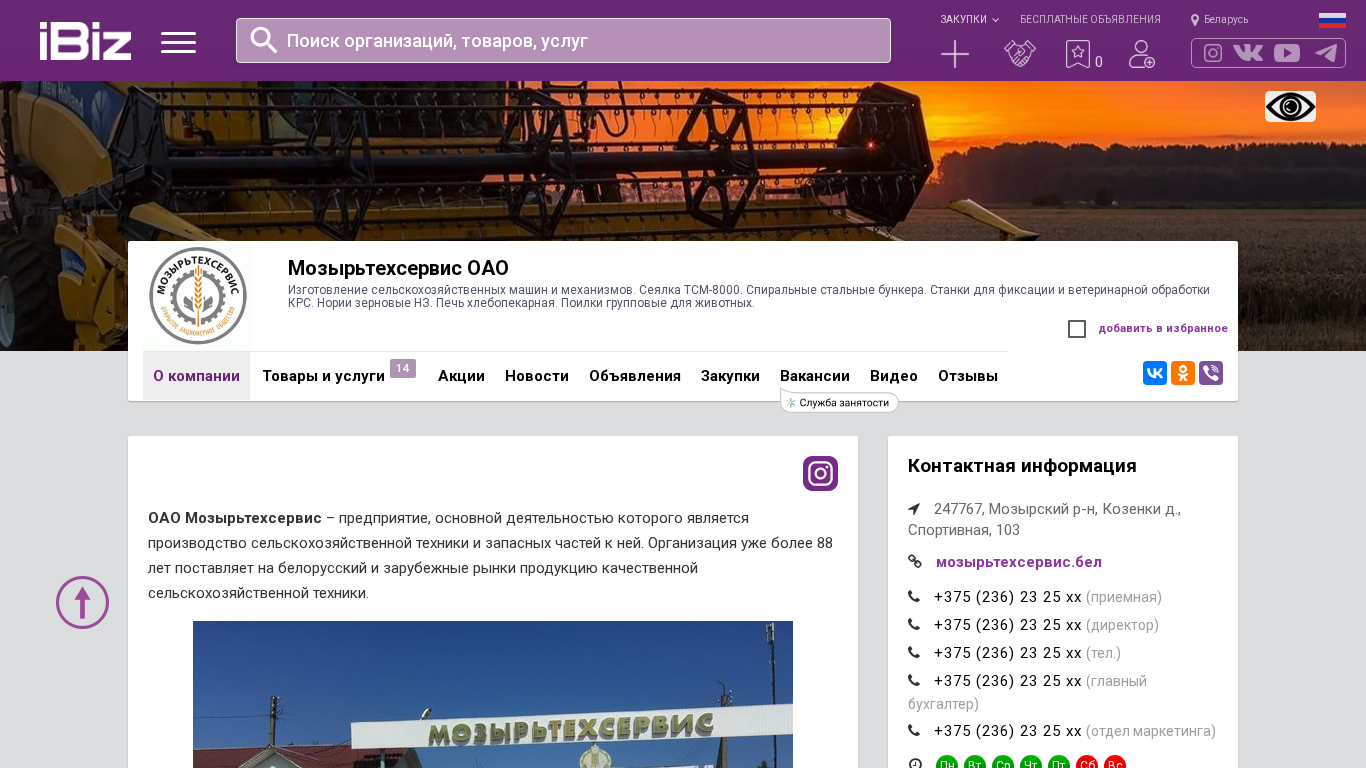Open the company Instagram icon
Screen dimensions: 1366x768
click(x=820, y=473)
